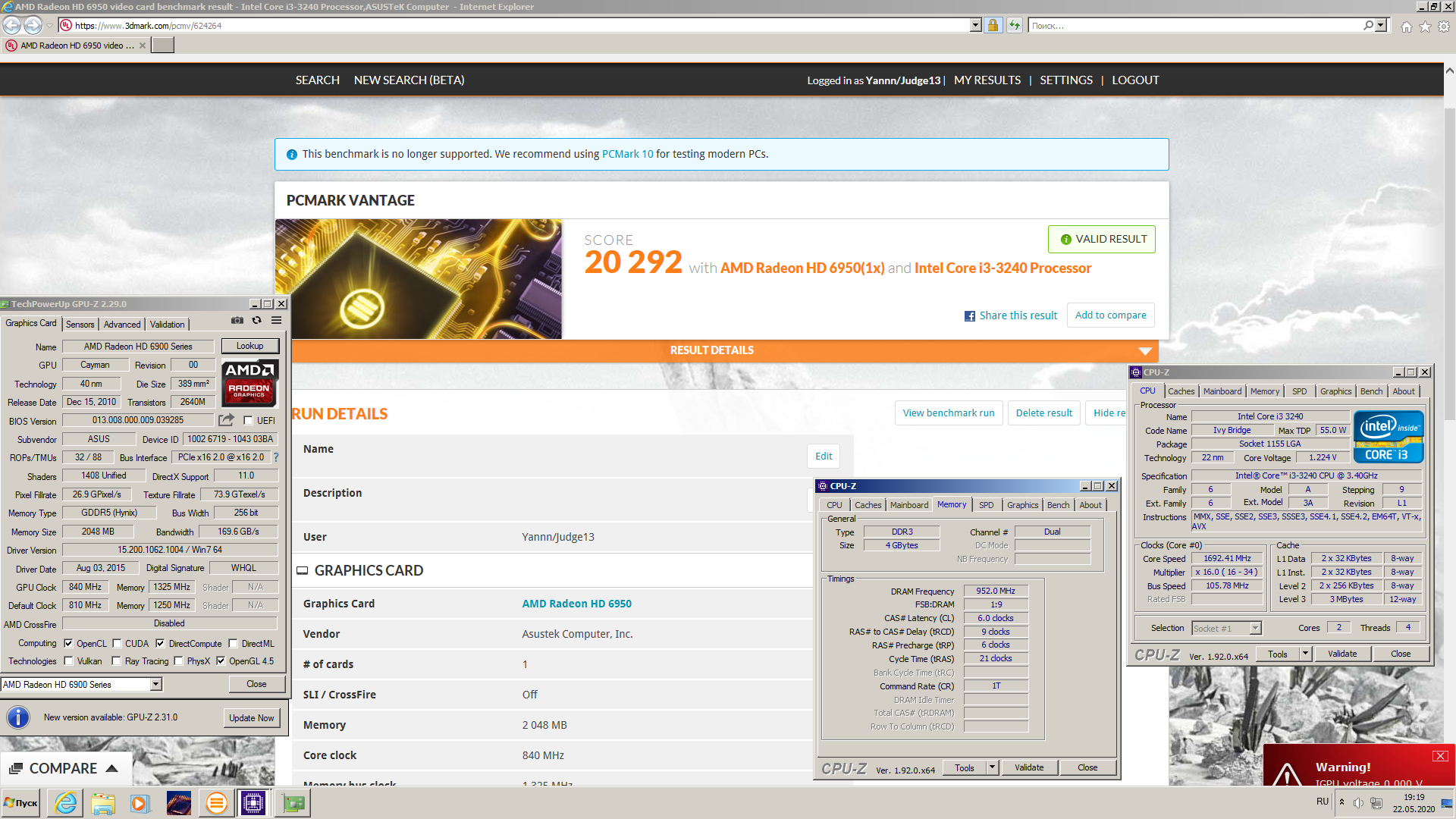Viewport: 1456px width, 819px height.
Task: Go back in Internet Explorer
Action: click(x=11, y=25)
